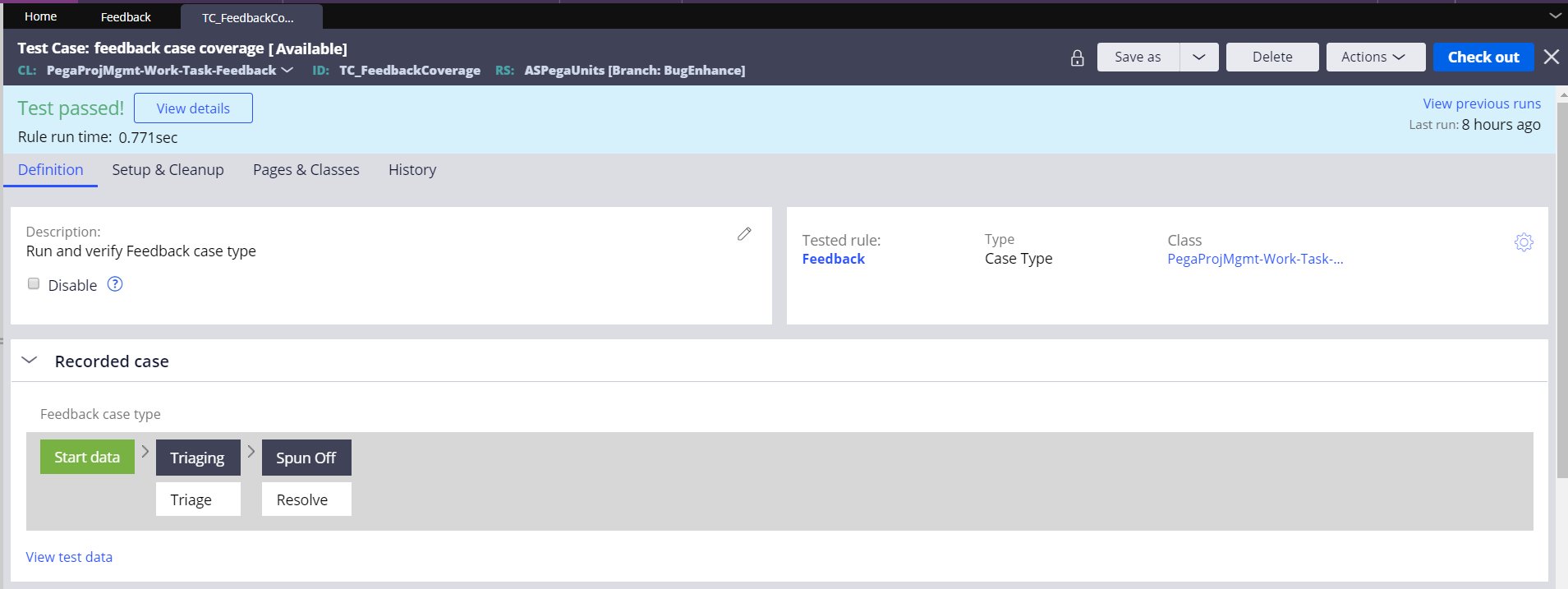The width and height of the screenshot is (1568, 589).
Task: Open tested rule settings gear
Action: (x=1524, y=242)
